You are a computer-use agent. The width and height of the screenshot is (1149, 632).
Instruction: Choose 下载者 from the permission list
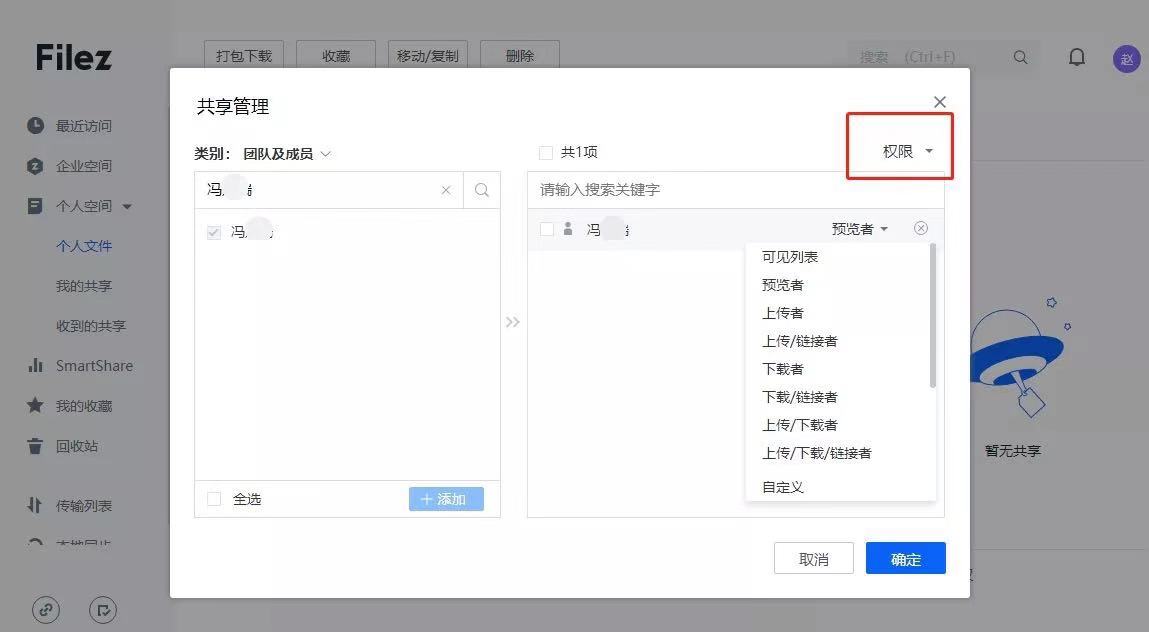(x=783, y=369)
